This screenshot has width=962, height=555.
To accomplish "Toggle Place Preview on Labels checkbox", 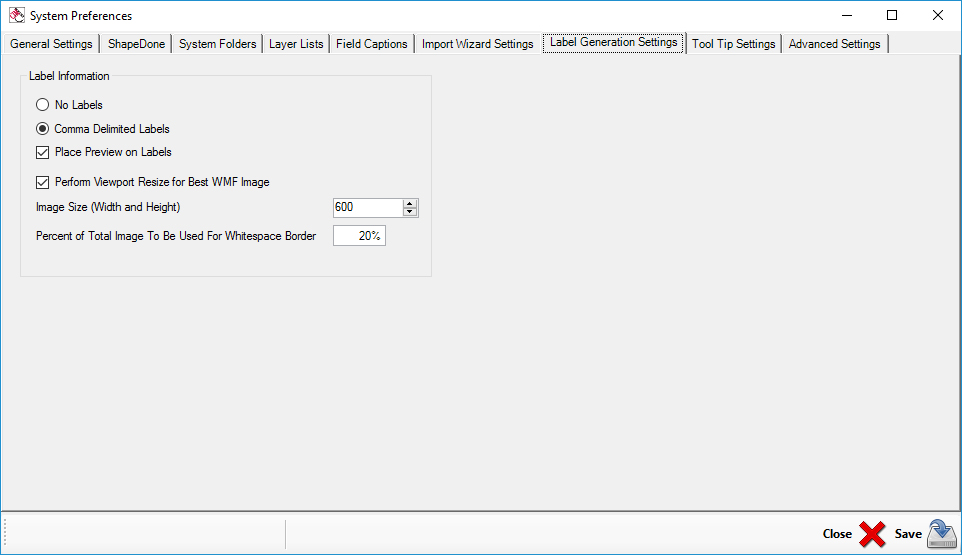I will click(42, 152).
